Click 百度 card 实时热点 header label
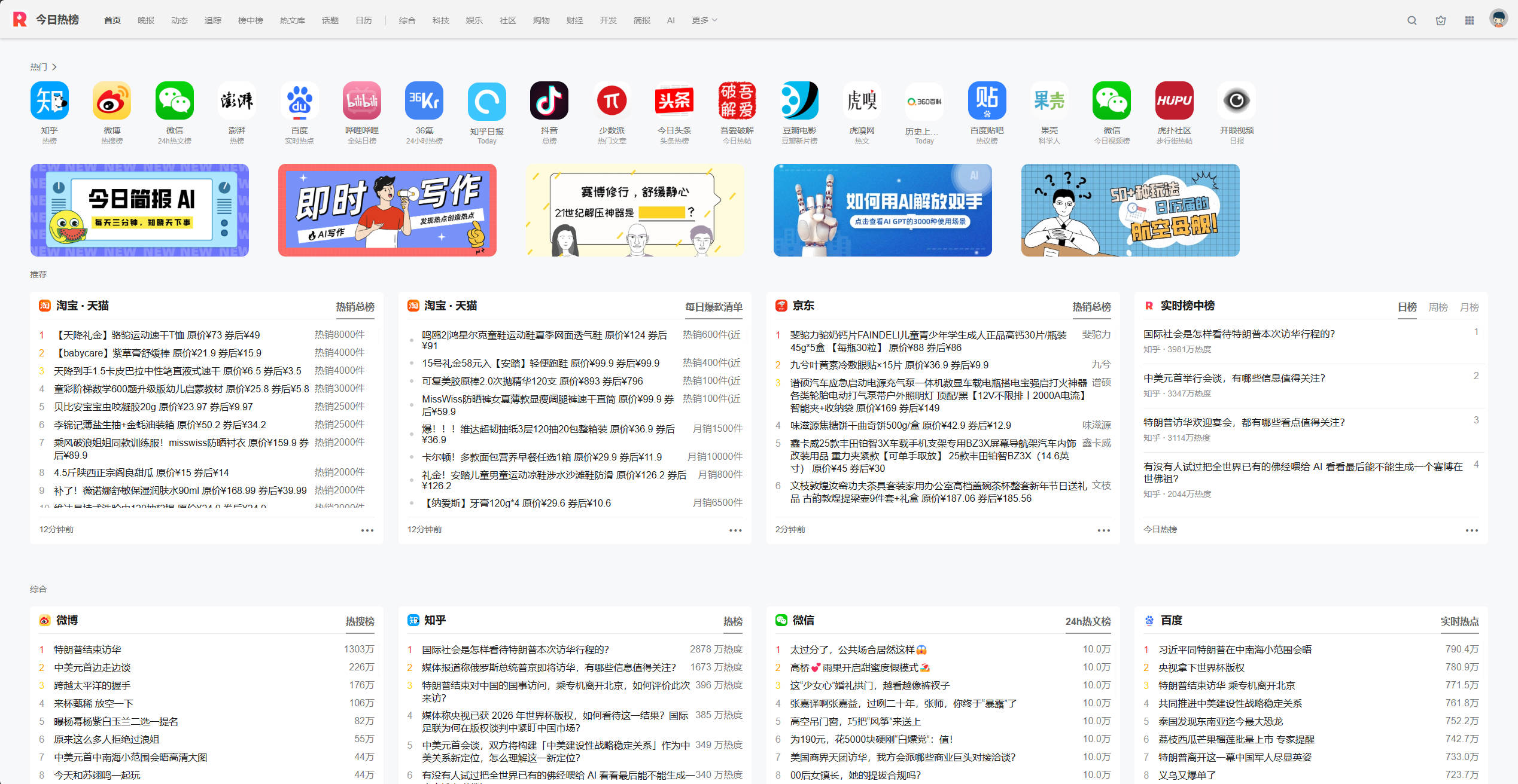Viewport: 1518px width, 784px height. point(1459,621)
